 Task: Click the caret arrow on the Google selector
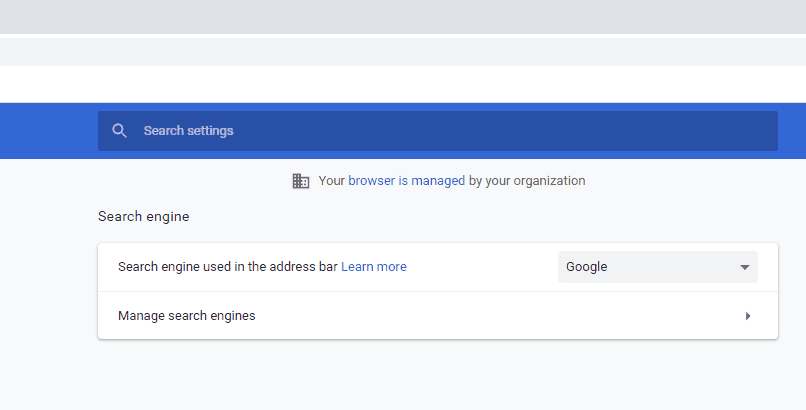coord(744,267)
